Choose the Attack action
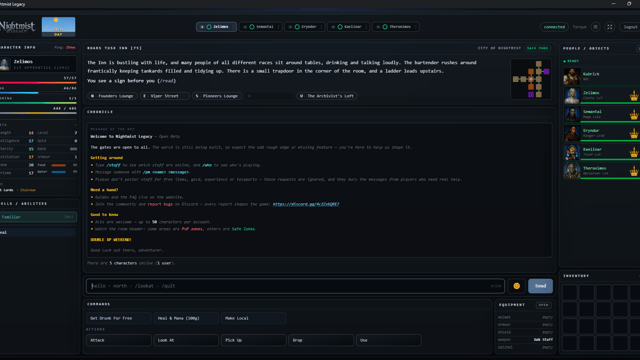Image resolution: width=640 pixels, height=360 pixels. coord(118,340)
